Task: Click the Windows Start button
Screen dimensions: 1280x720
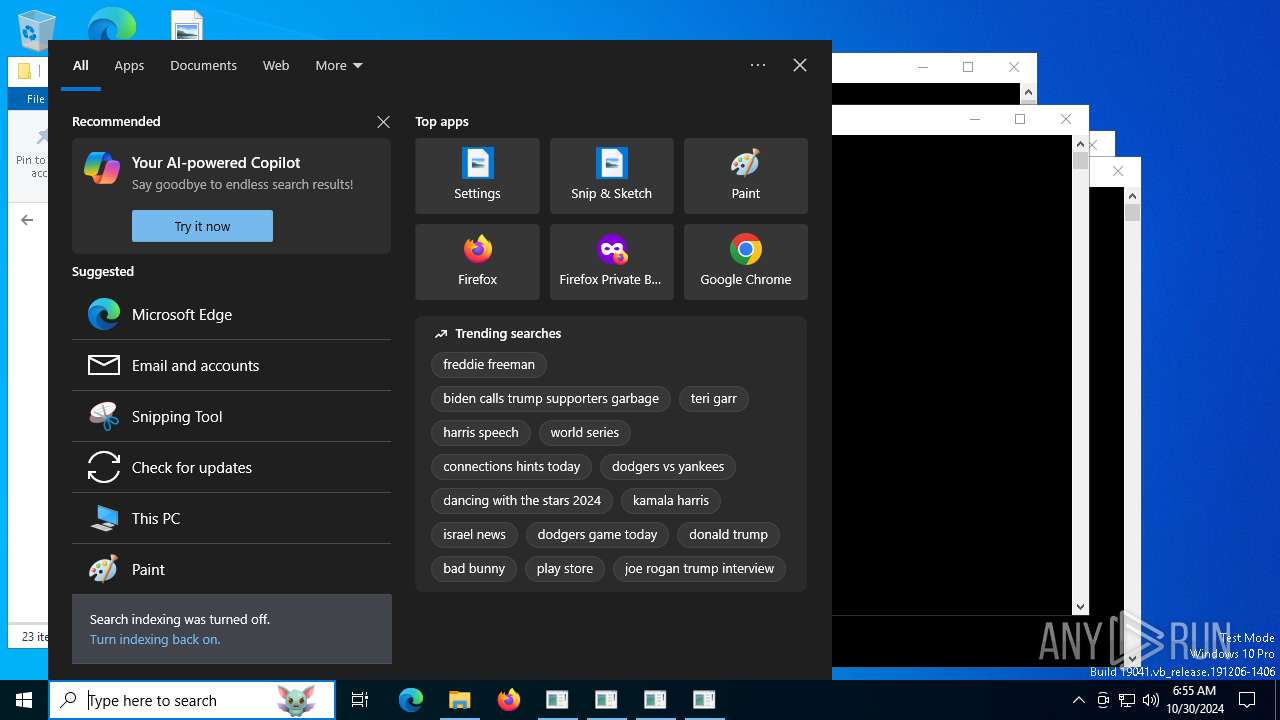Action: pos(24,700)
